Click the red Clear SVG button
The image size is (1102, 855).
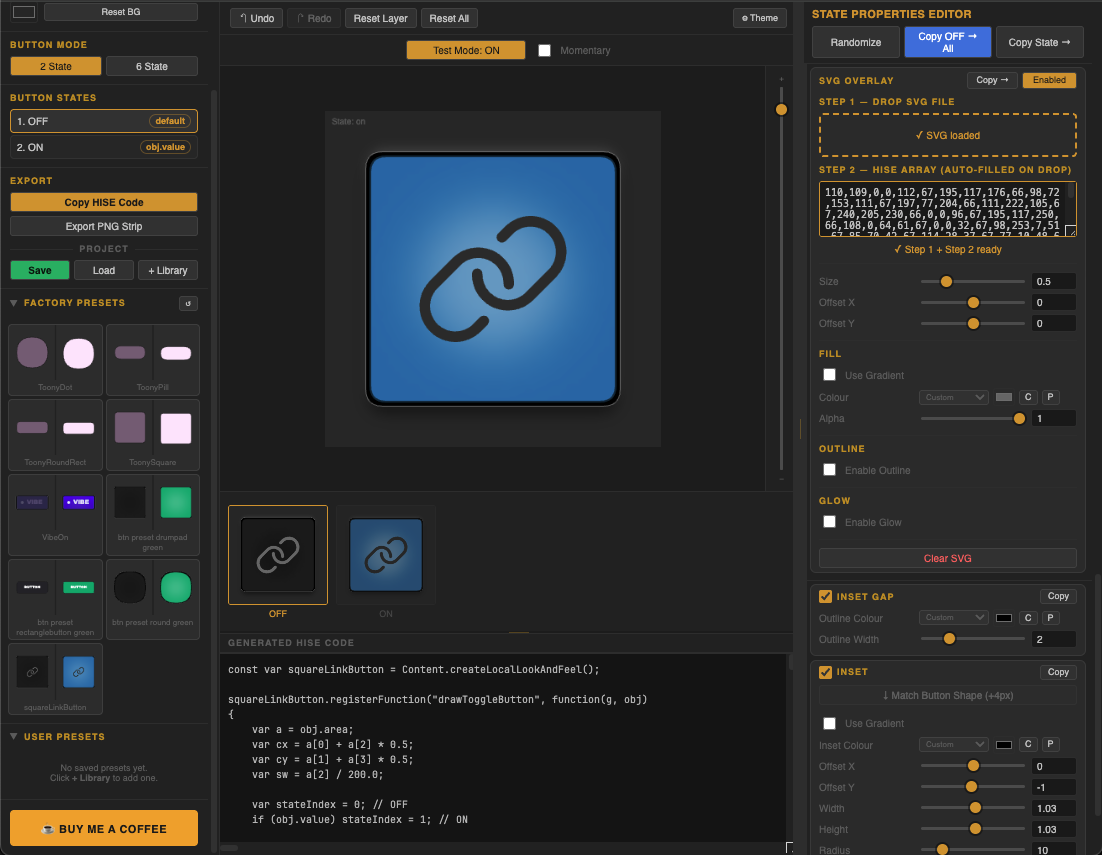coord(947,559)
